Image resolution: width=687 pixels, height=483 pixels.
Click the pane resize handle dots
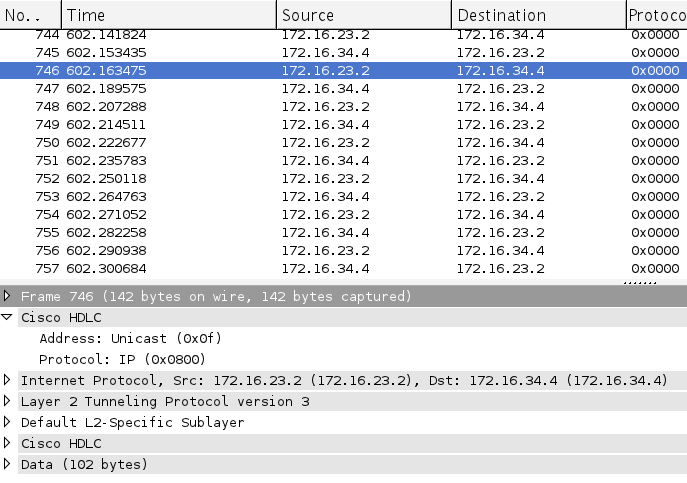[x=640, y=282]
